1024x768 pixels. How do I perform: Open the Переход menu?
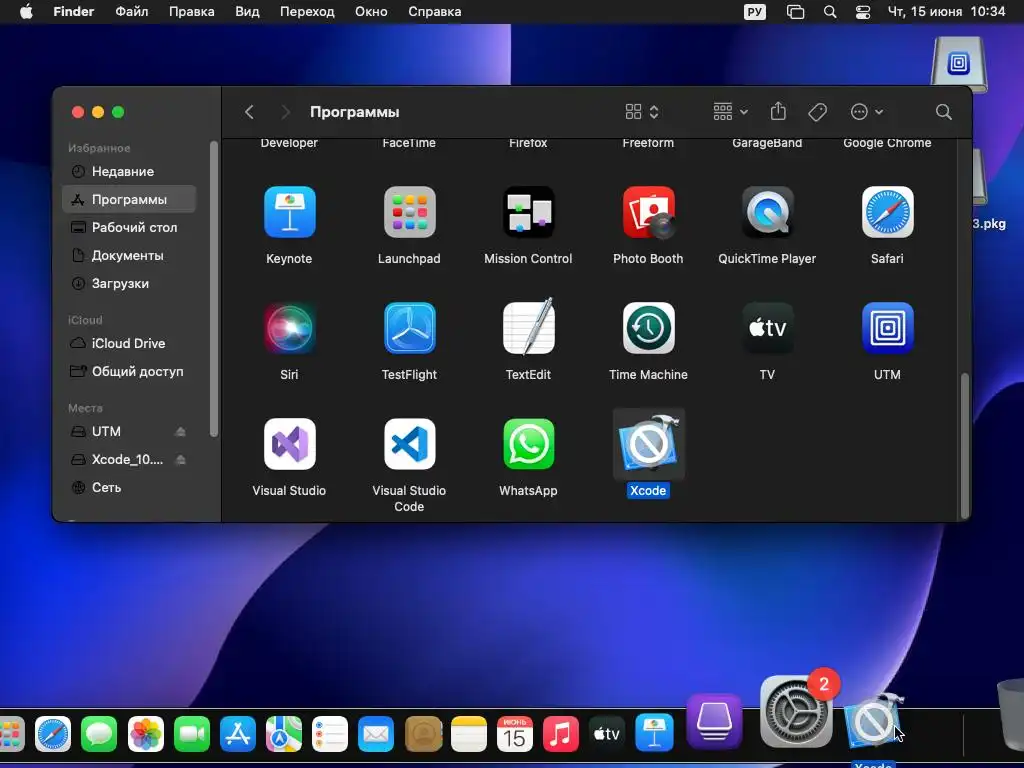tap(307, 12)
